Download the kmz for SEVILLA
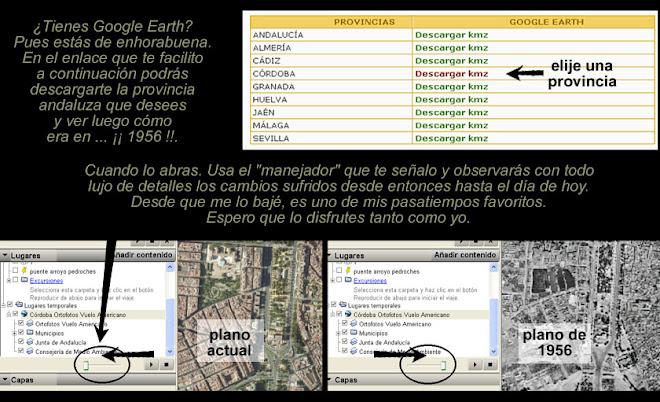 (x=452, y=138)
